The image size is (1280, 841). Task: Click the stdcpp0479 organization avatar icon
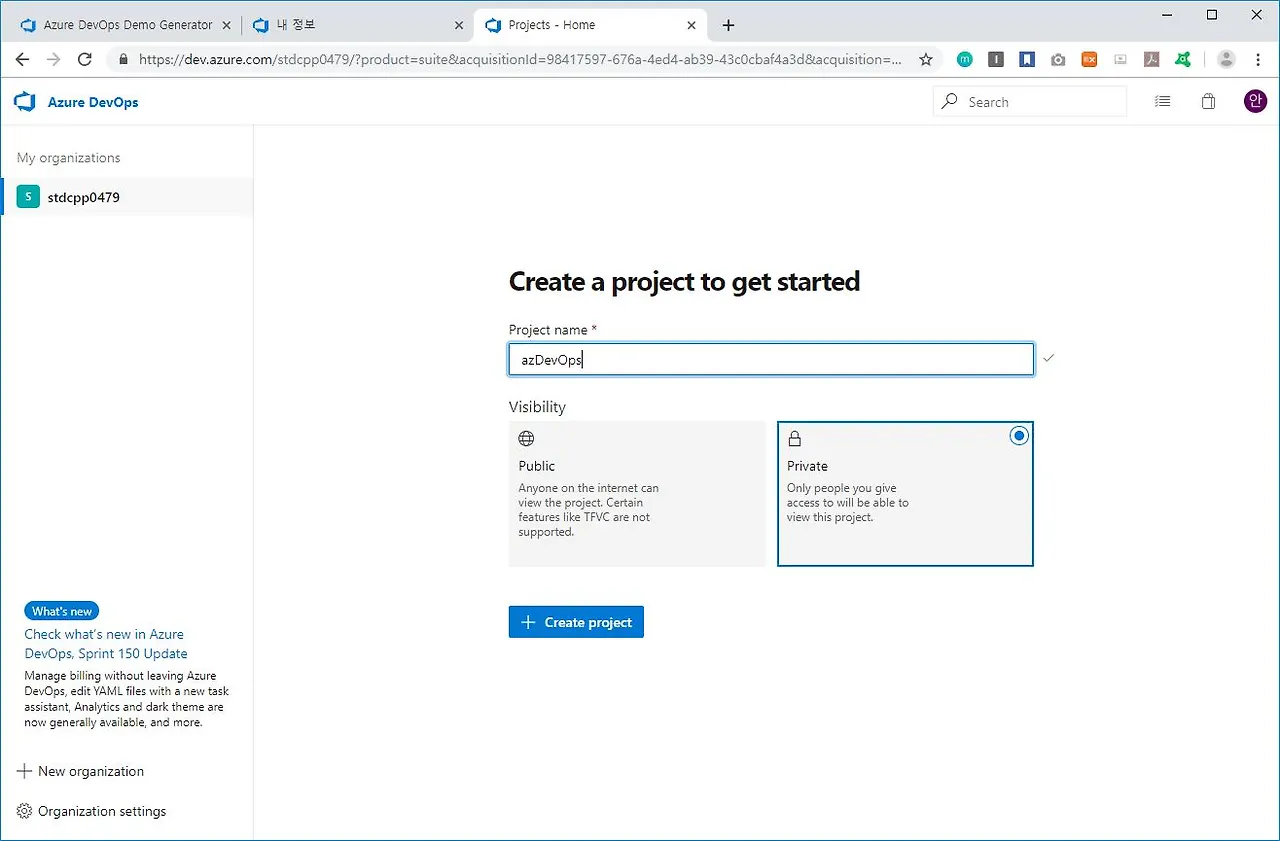[28, 197]
